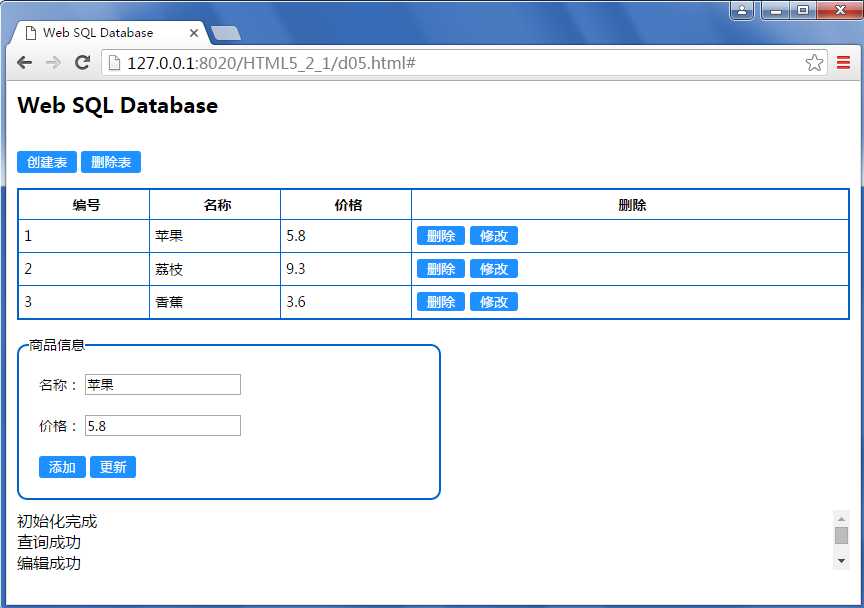Click the 更新 button
Viewport: 864px width, 608px height.
coord(113,467)
